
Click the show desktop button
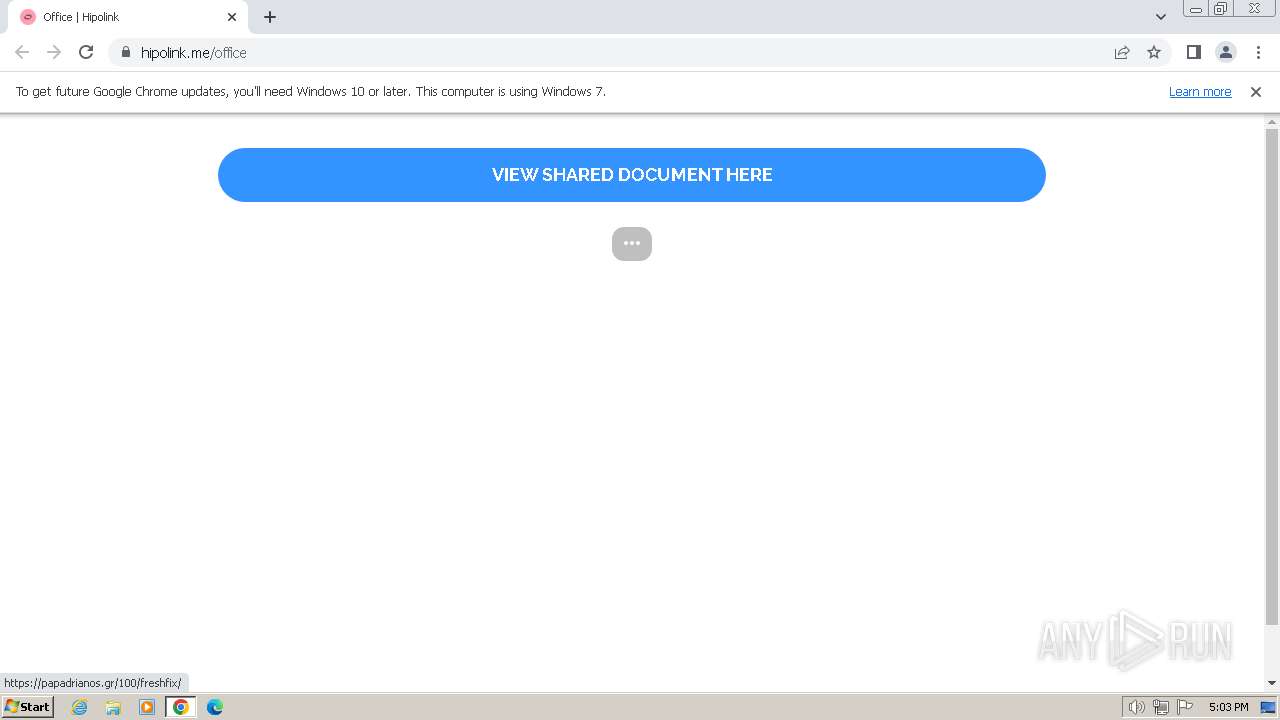[1268, 707]
